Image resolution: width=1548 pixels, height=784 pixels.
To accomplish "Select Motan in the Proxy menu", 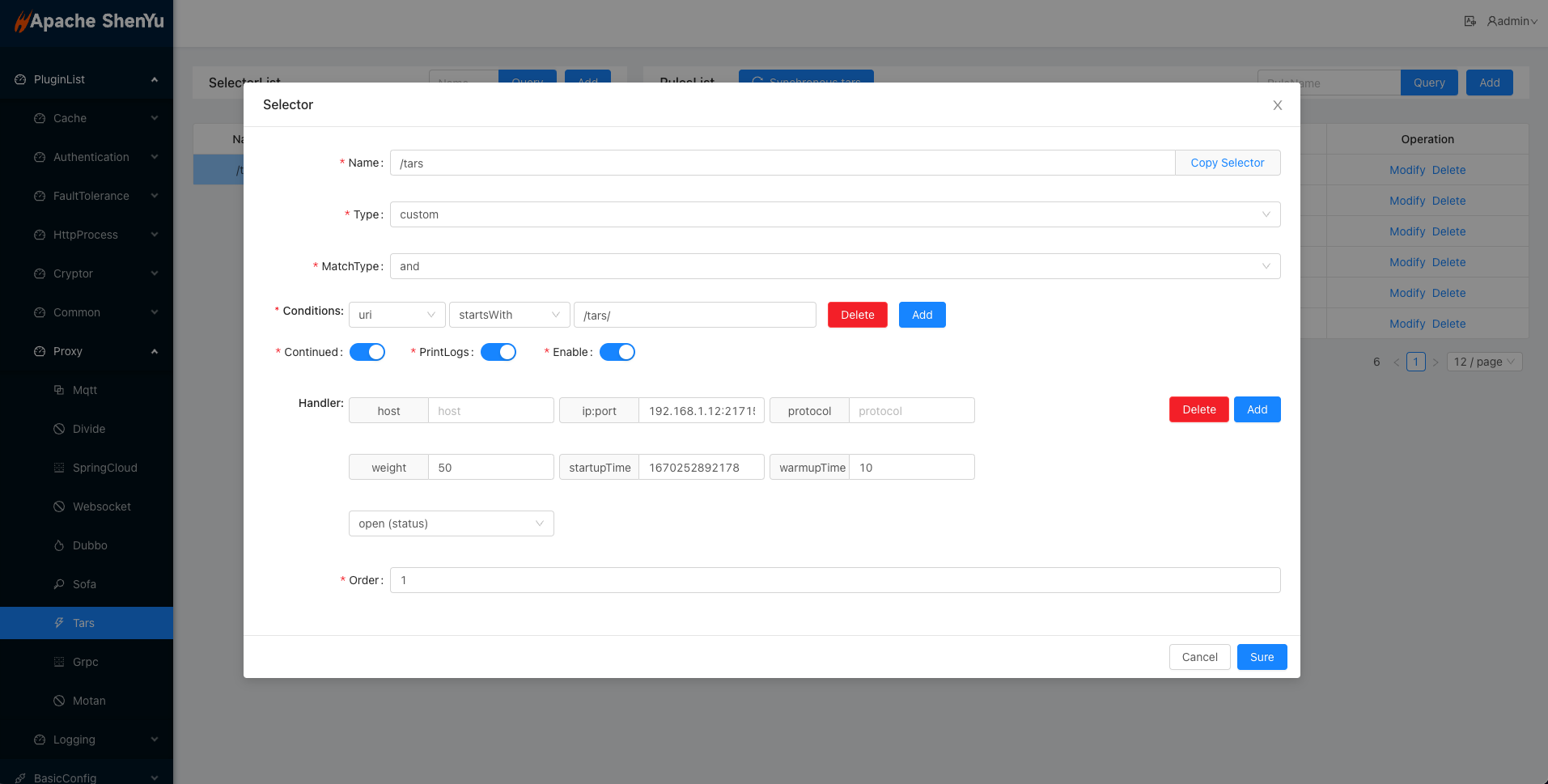I will [x=89, y=701].
